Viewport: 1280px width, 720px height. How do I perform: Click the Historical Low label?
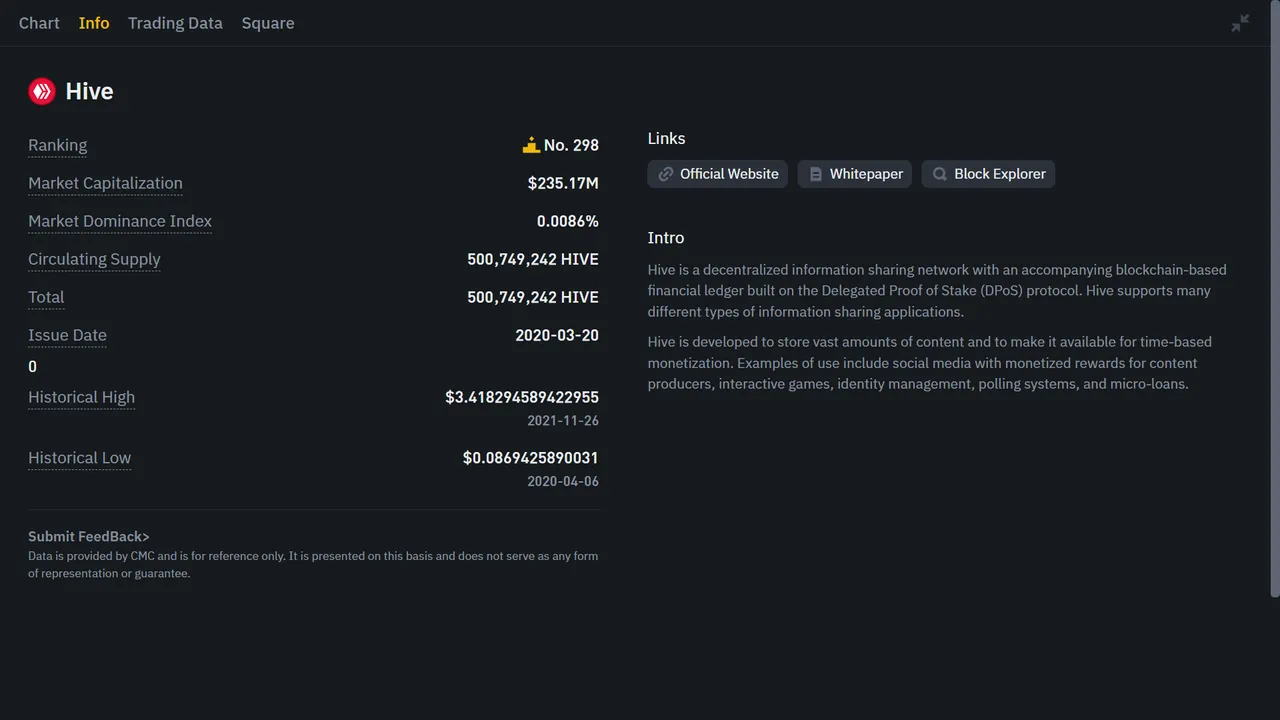click(79, 458)
